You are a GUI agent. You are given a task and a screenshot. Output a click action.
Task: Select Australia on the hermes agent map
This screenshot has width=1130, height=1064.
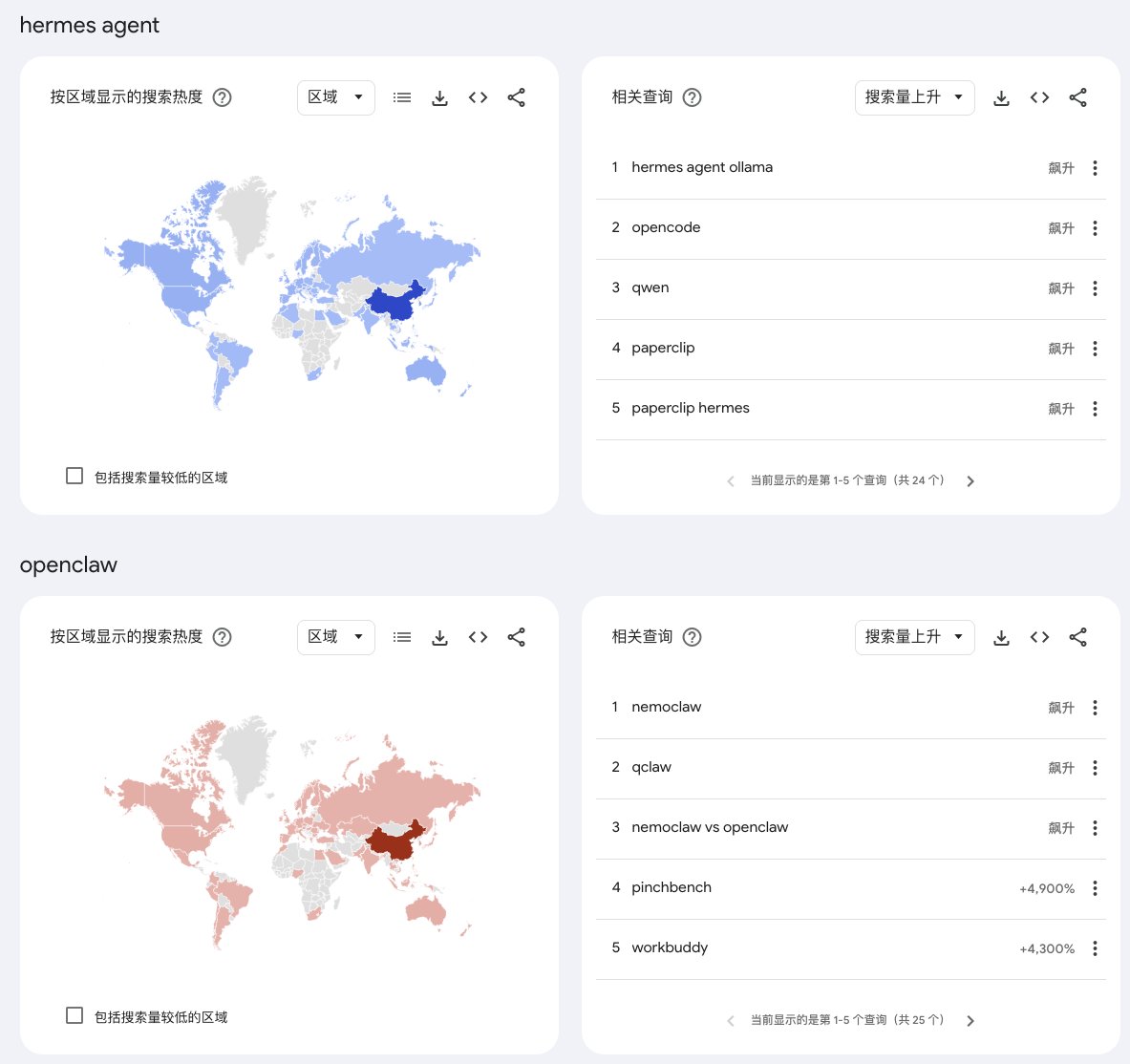[x=425, y=372]
